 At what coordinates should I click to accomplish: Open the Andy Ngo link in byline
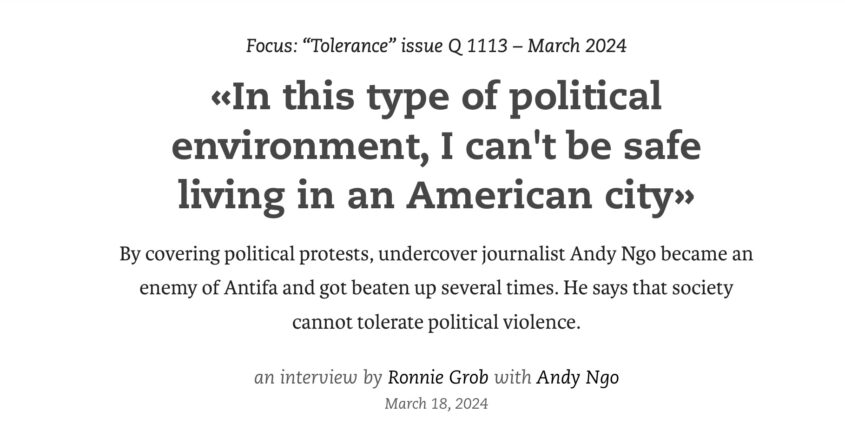[x=577, y=377]
